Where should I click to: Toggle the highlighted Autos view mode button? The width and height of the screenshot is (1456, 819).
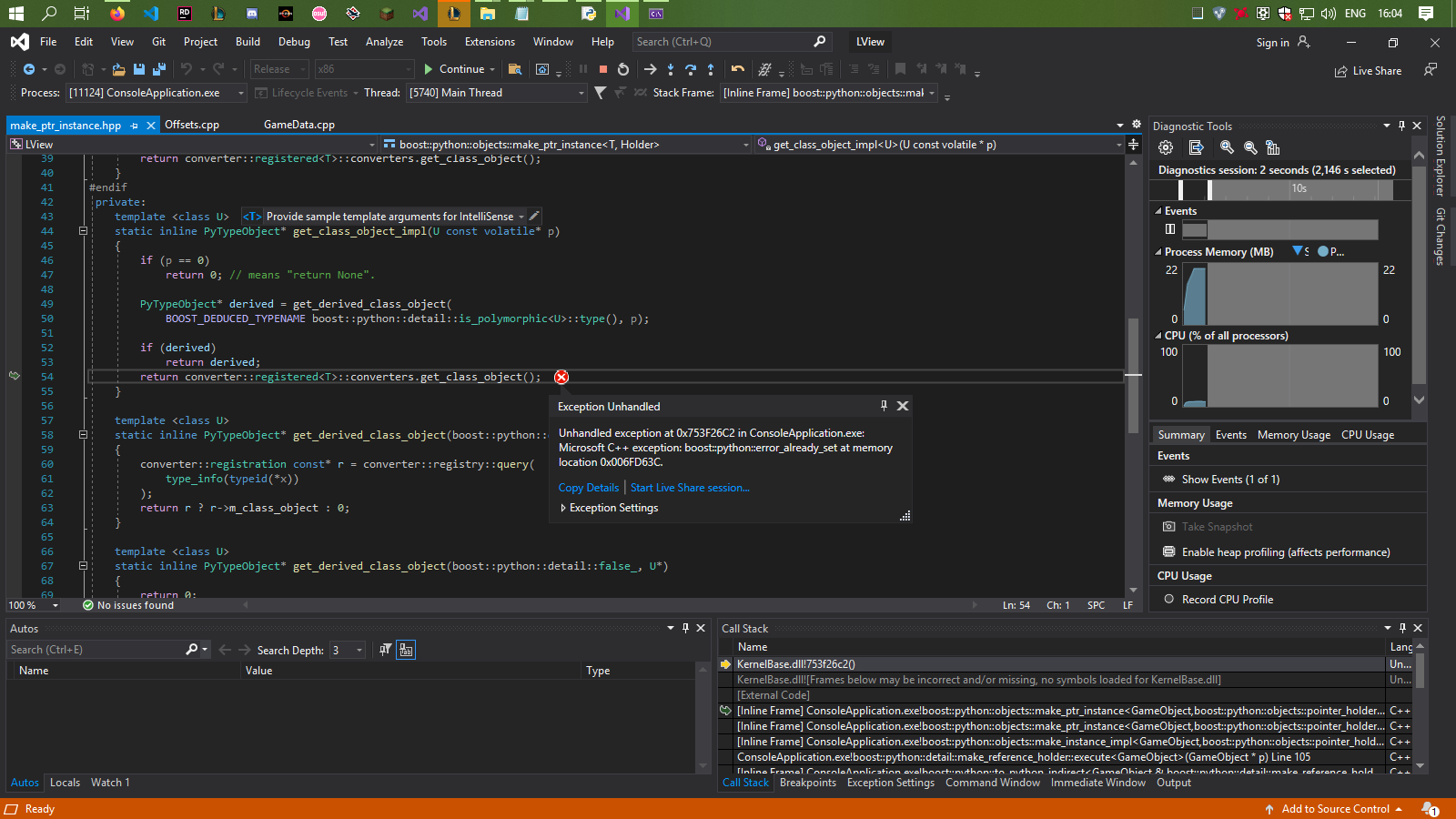pos(406,650)
